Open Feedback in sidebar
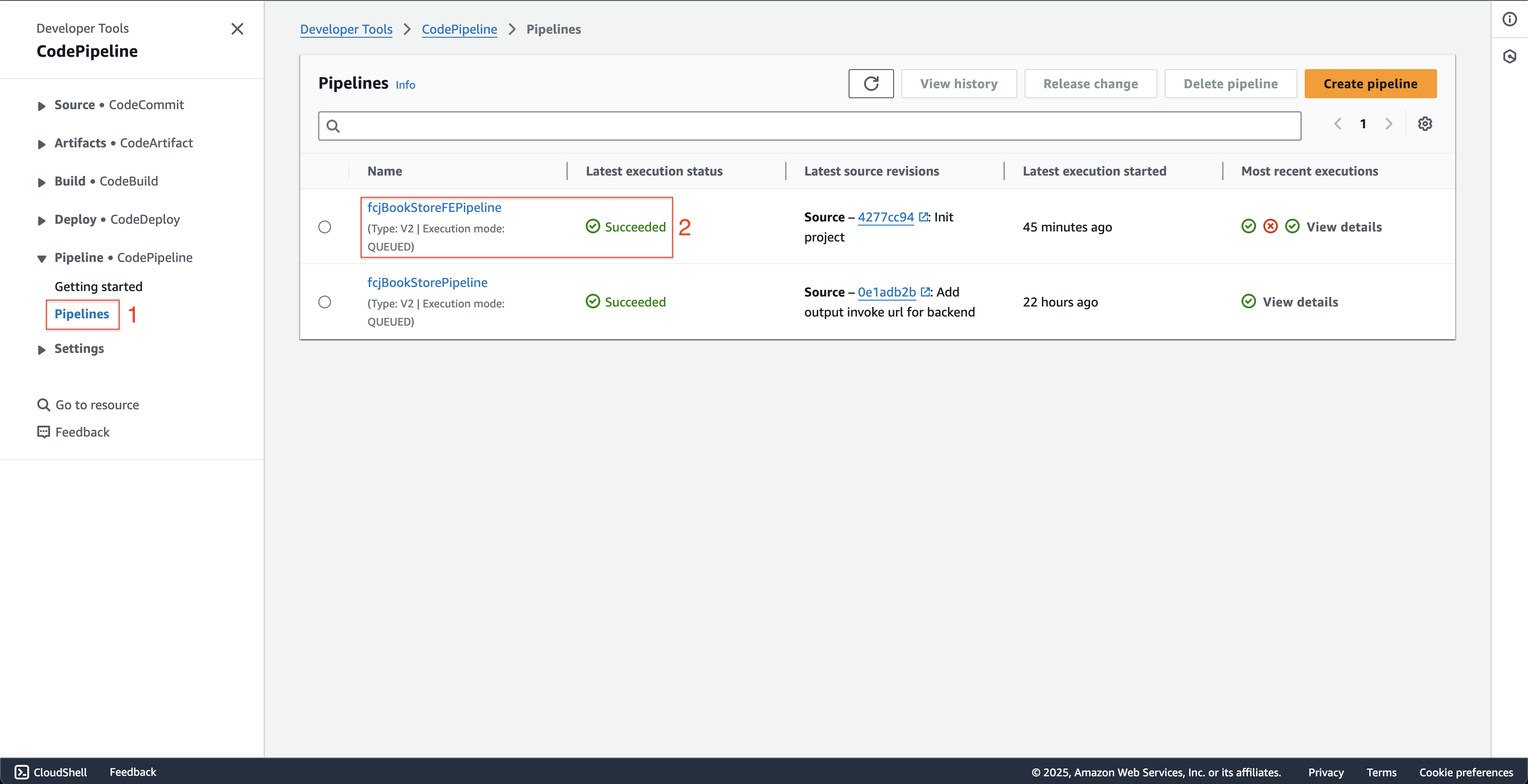The image size is (1528, 784). click(x=82, y=432)
